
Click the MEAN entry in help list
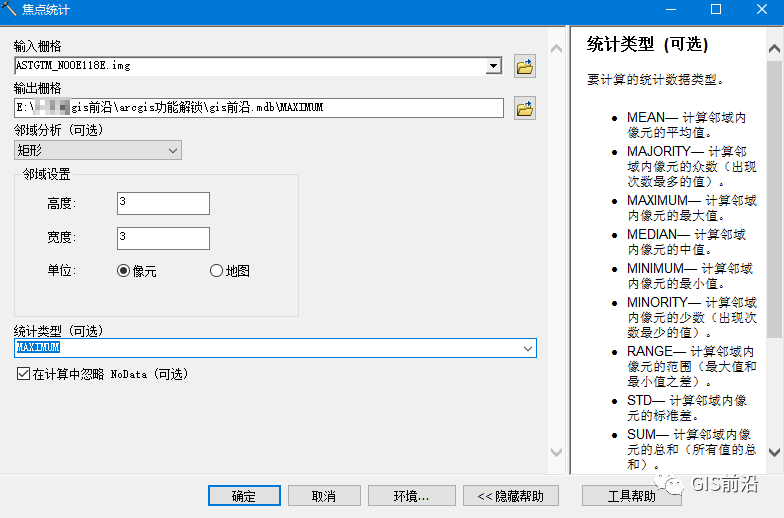pos(686,125)
